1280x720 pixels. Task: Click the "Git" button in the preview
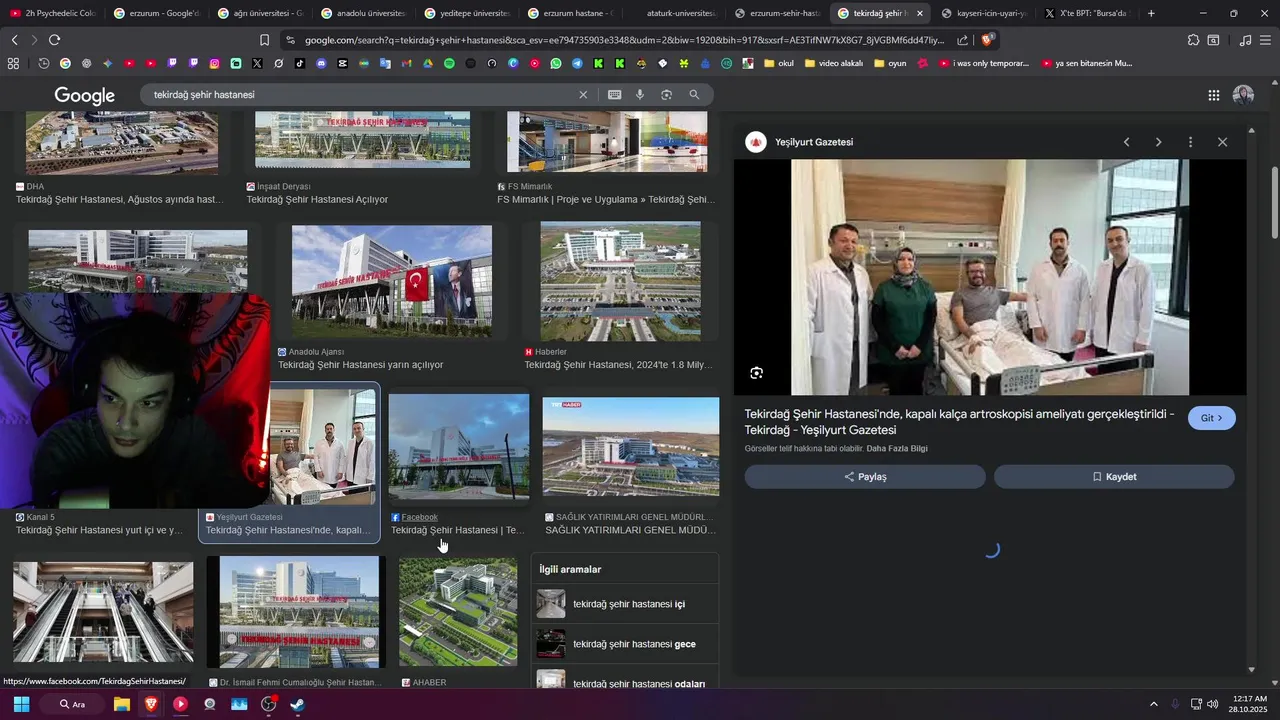1212,418
